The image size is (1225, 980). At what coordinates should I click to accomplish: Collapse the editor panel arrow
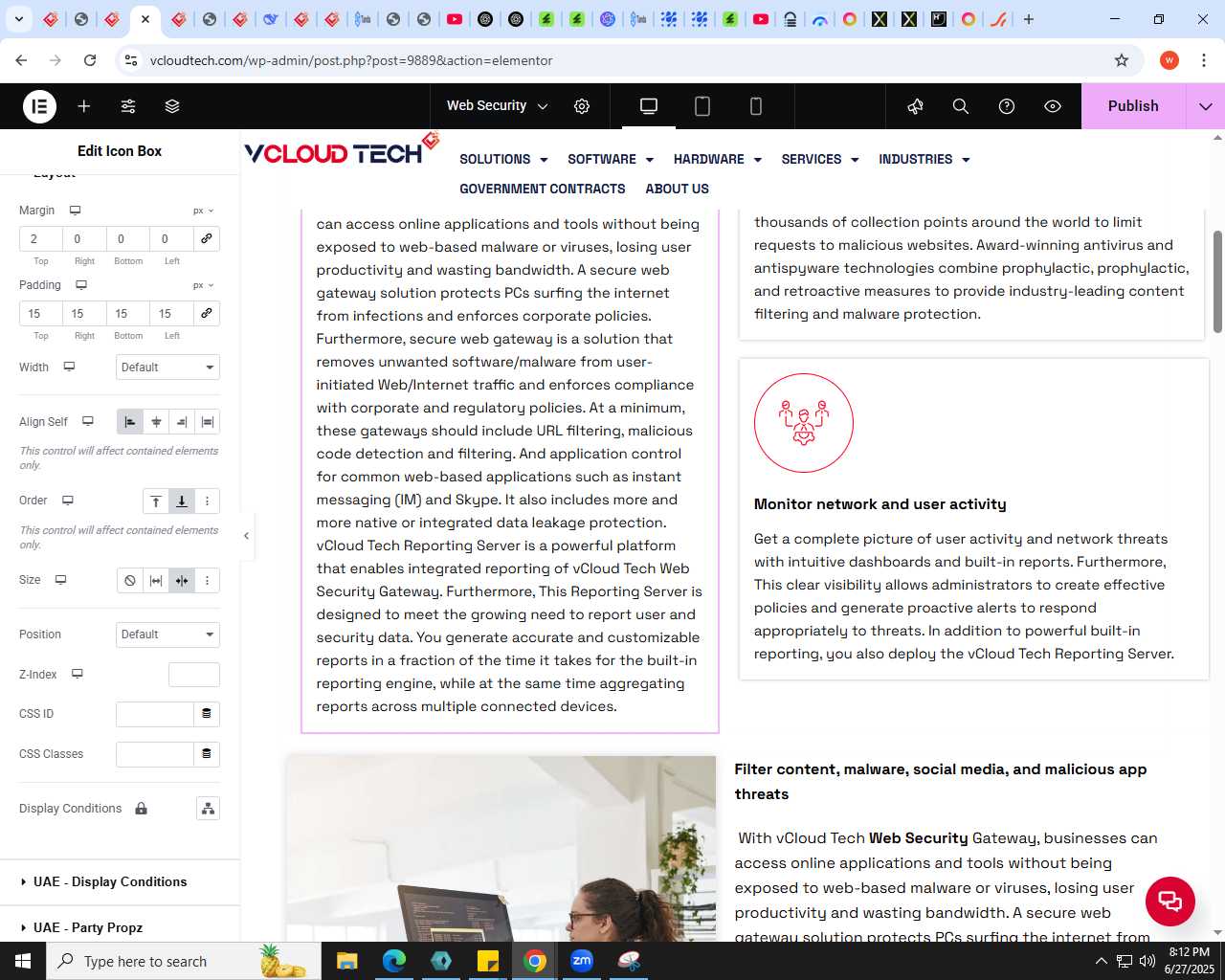pos(246,536)
